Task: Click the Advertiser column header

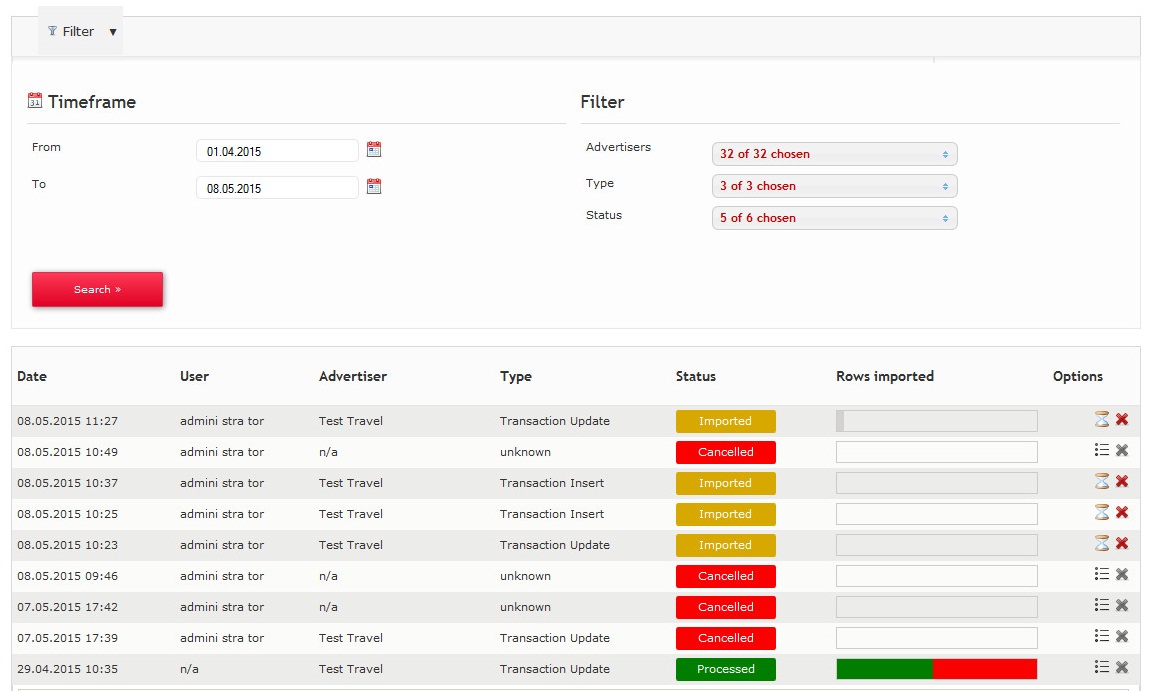Action: (353, 376)
